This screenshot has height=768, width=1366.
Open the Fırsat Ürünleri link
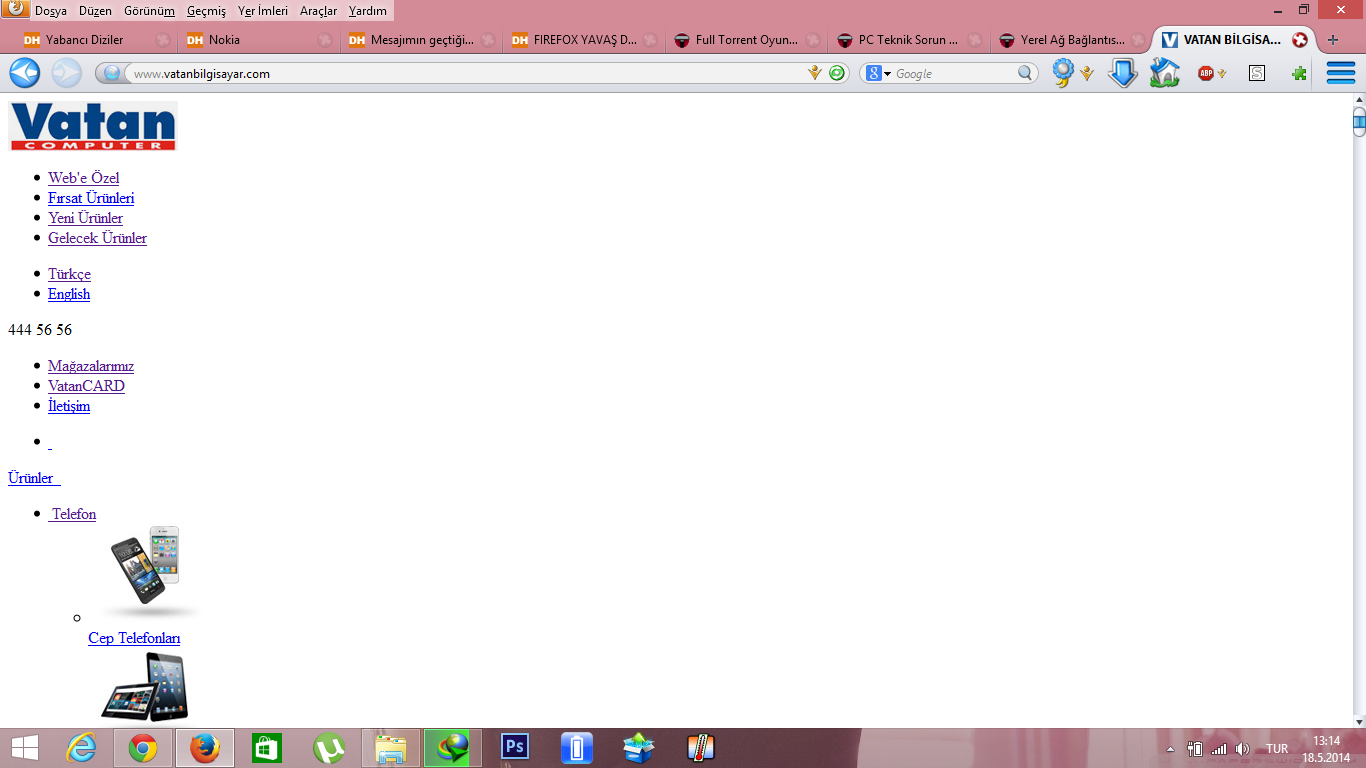tap(91, 198)
